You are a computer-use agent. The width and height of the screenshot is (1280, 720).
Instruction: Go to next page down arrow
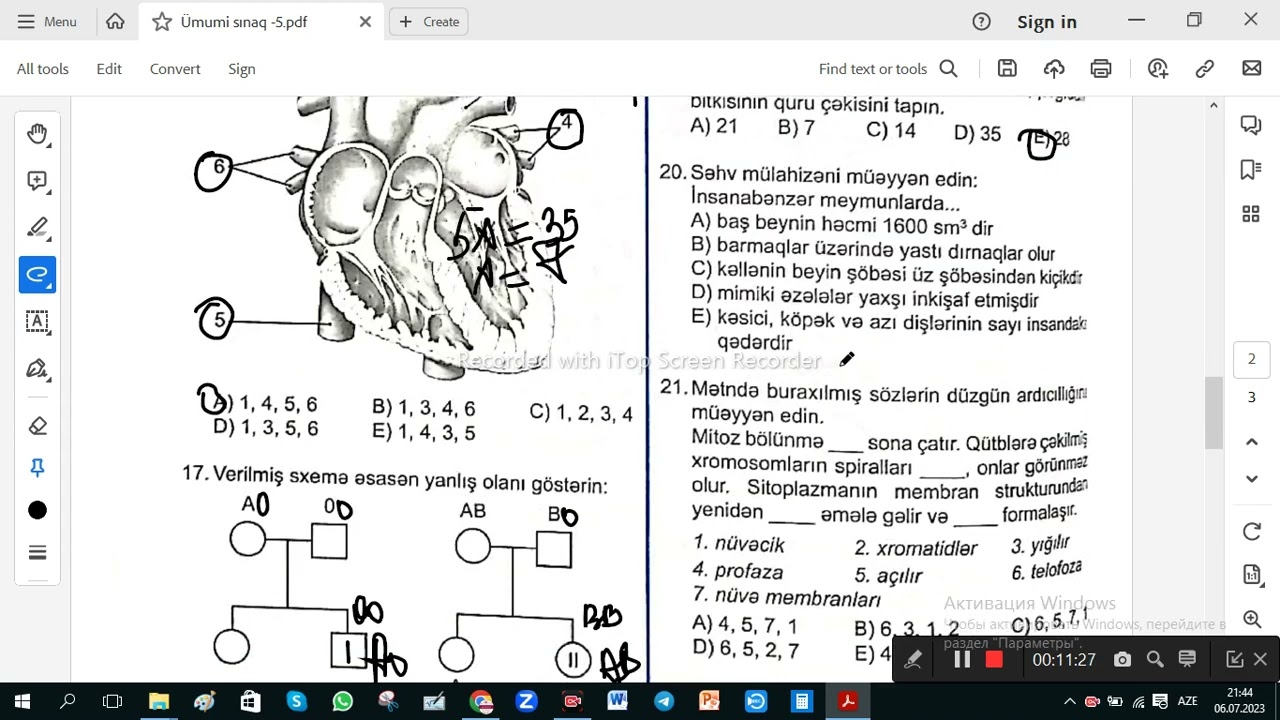[x=1251, y=479]
